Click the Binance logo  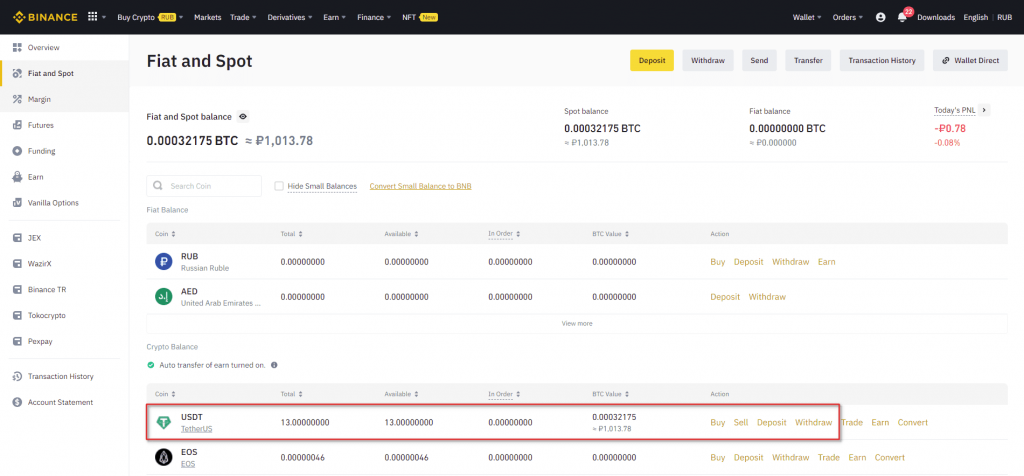coord(45,17)
